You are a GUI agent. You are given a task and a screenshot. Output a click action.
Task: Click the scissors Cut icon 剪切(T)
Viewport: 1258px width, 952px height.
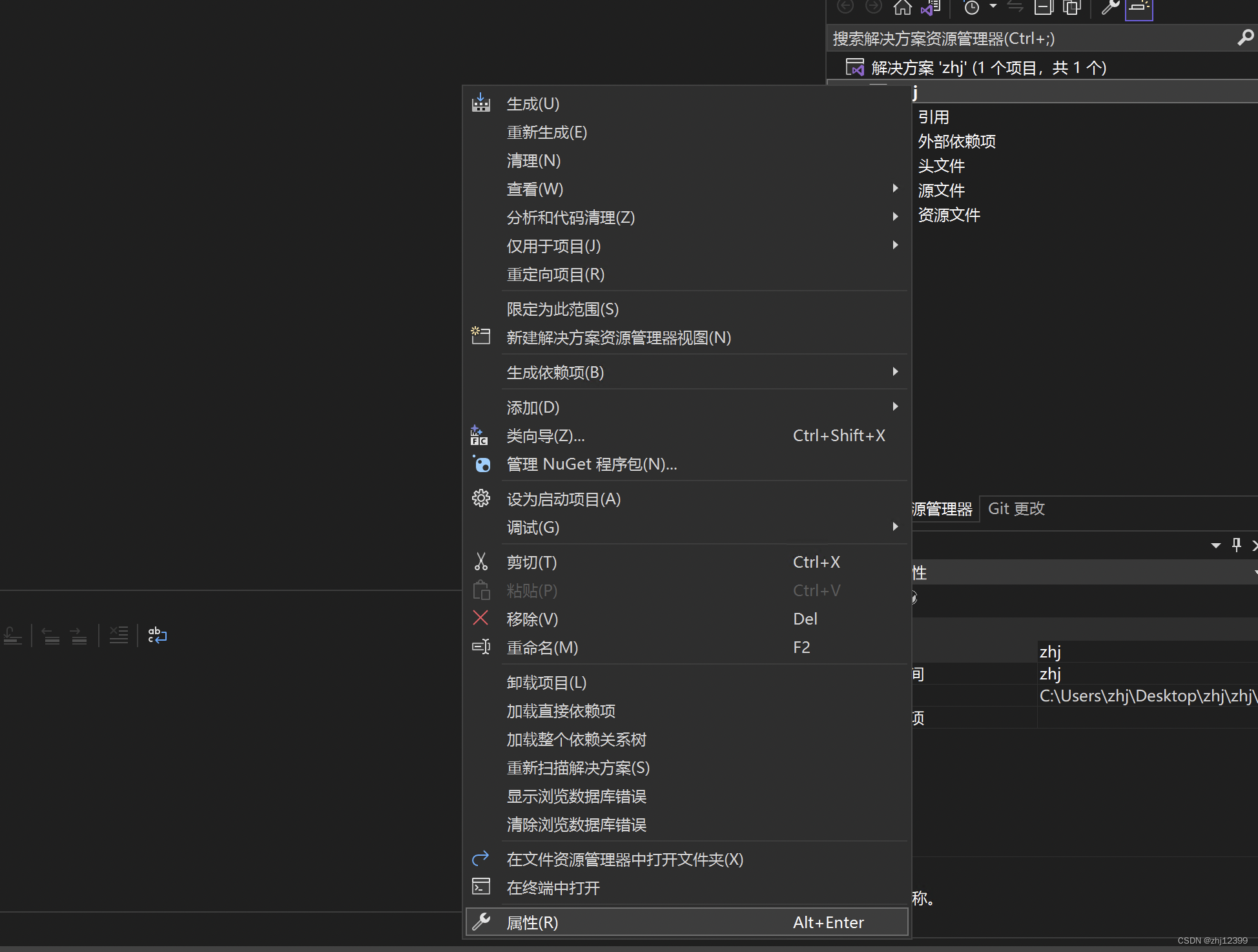coord(481,561)
